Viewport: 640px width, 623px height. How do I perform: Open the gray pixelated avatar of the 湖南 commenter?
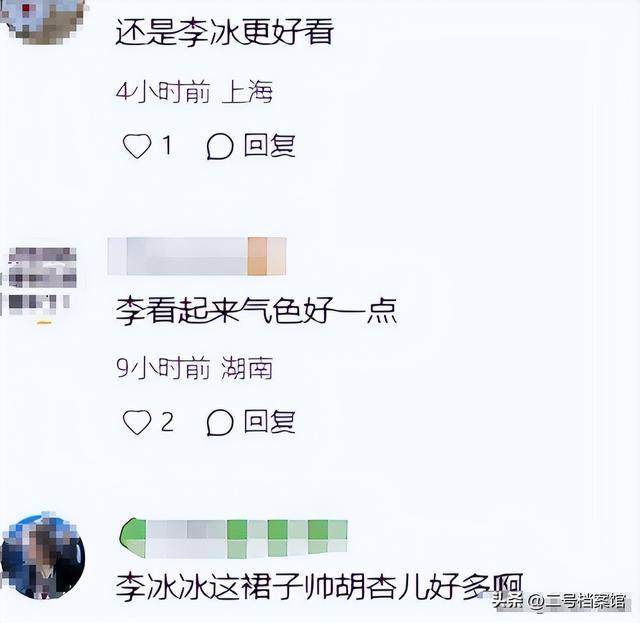coord(40,282)
